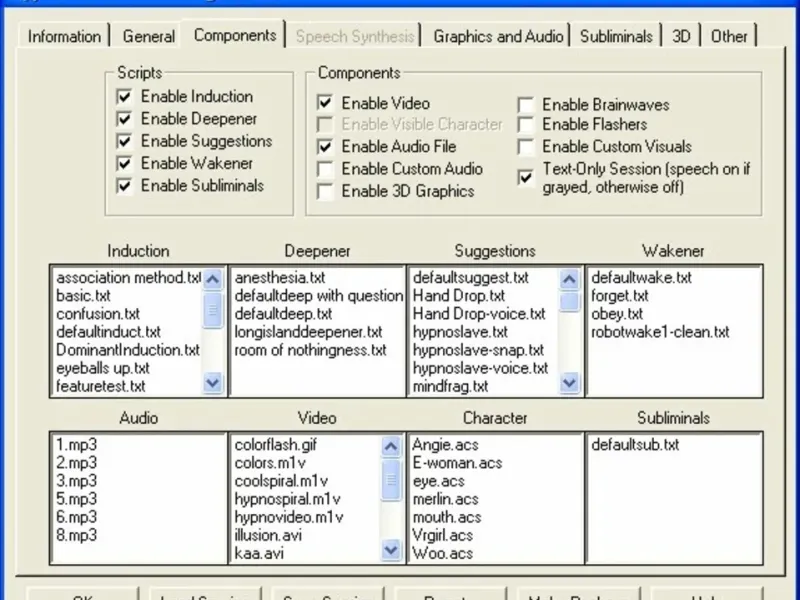
Task: Open the Other tab
Action: [x=729, y=36]
